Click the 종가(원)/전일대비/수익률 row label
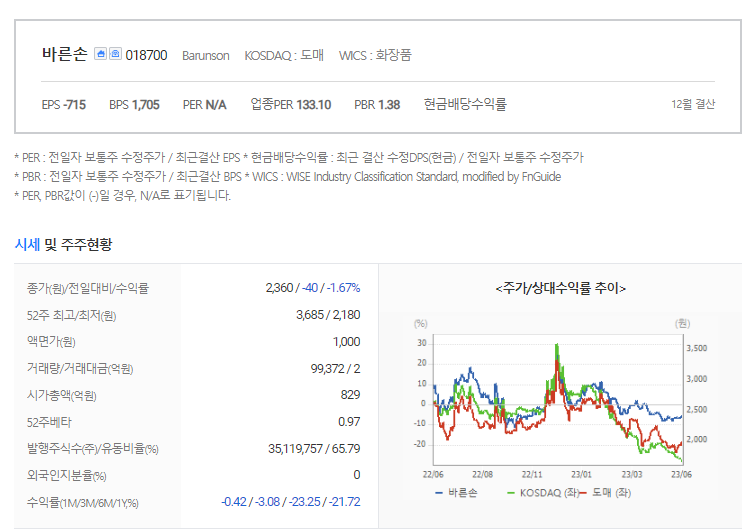 (x=88, y=288)
